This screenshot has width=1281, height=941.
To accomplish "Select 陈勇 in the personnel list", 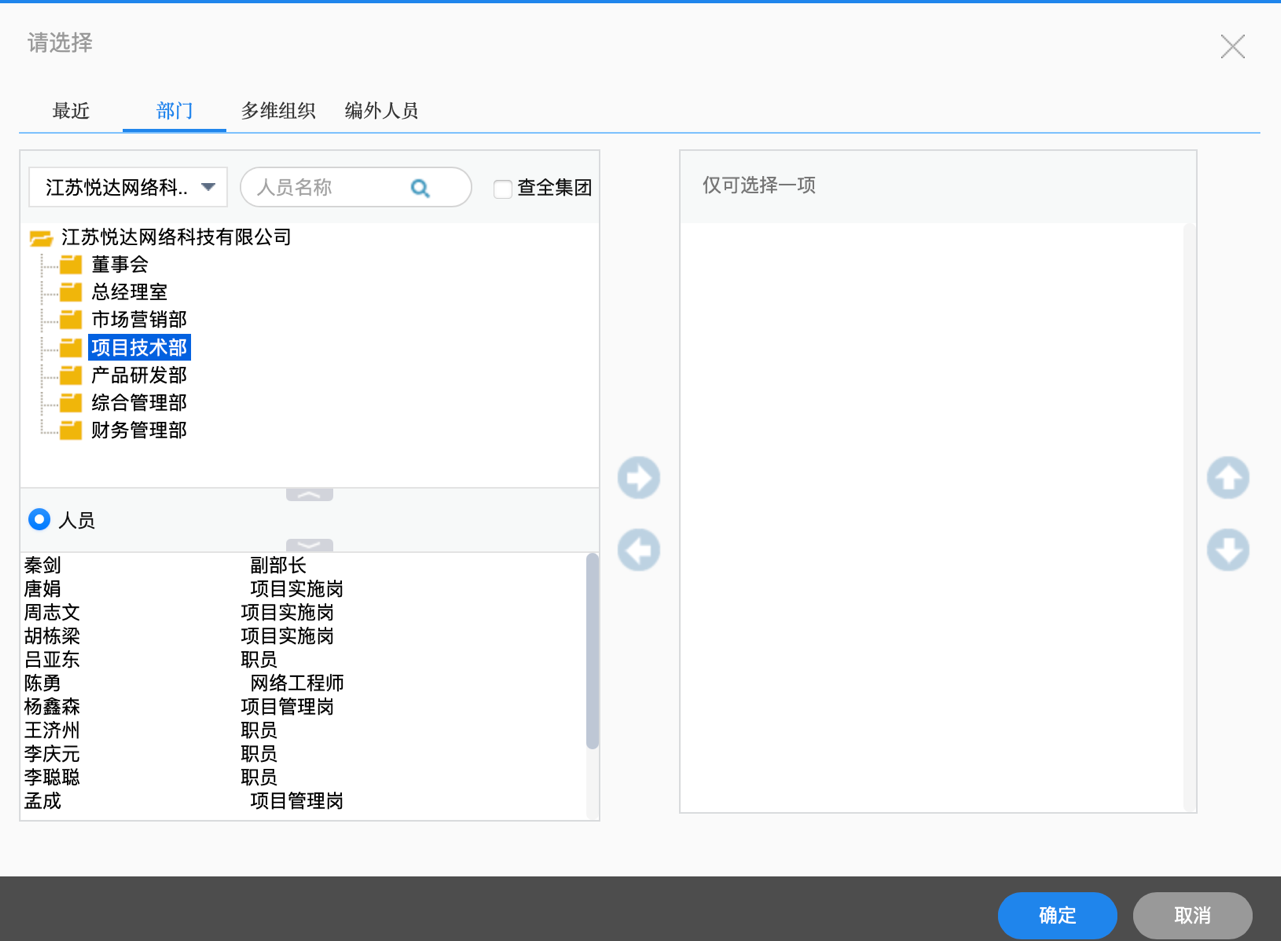I will point(43,683).
